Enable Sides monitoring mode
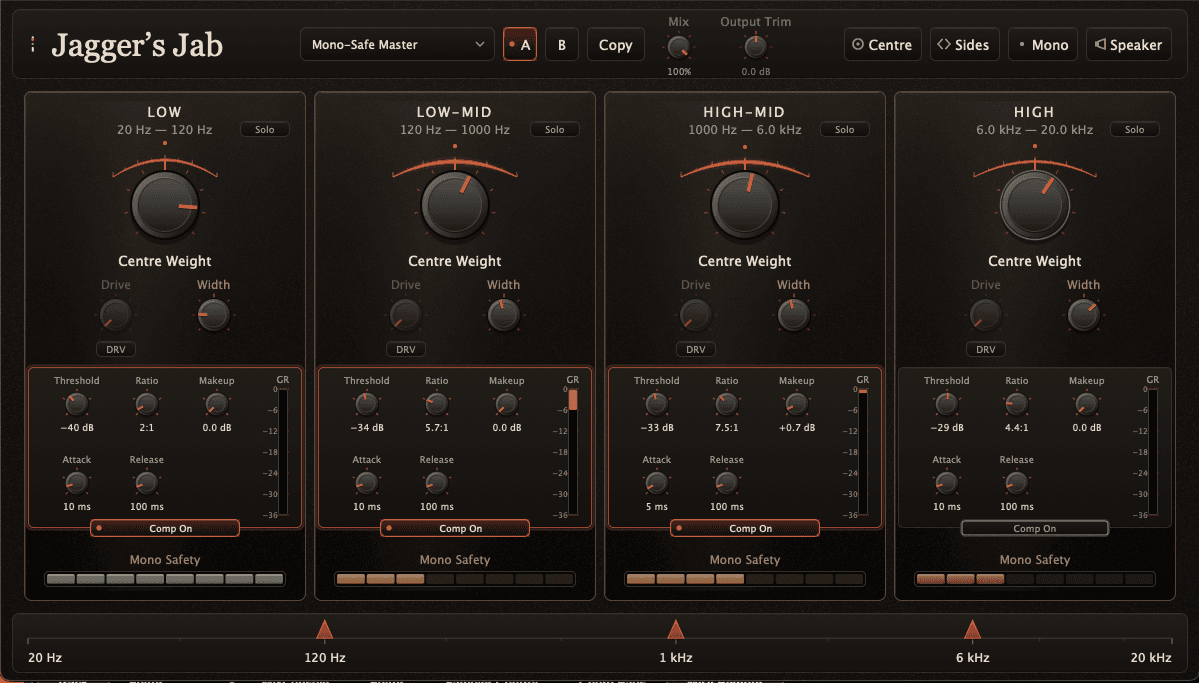The height and width of the screenshot is (683, 1199). coord(964,44)
